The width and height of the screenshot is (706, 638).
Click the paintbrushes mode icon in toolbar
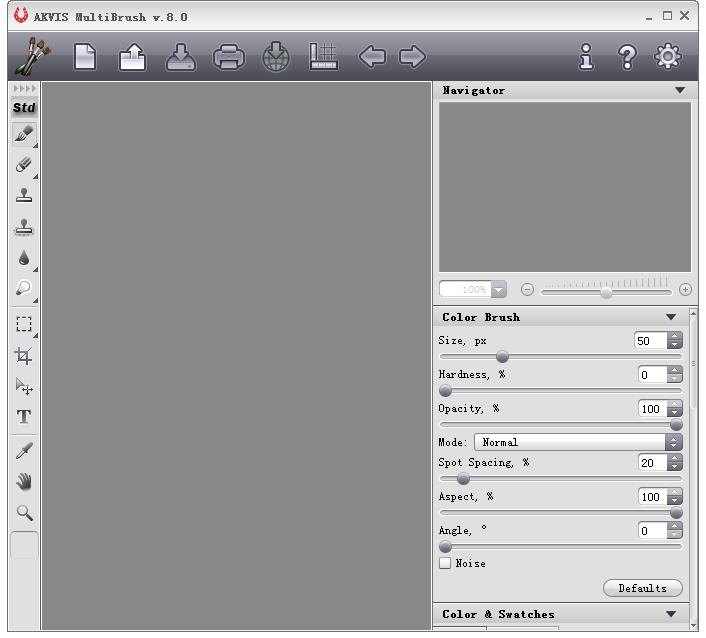[x=32, y=56]
